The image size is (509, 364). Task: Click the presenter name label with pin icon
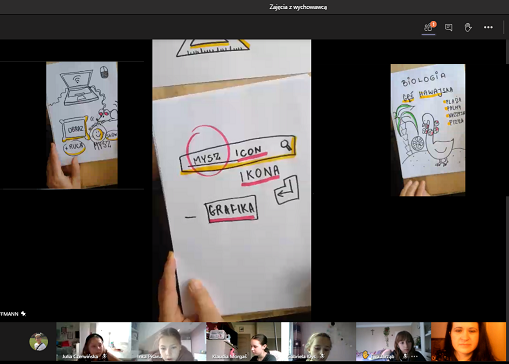coord(13,314)
